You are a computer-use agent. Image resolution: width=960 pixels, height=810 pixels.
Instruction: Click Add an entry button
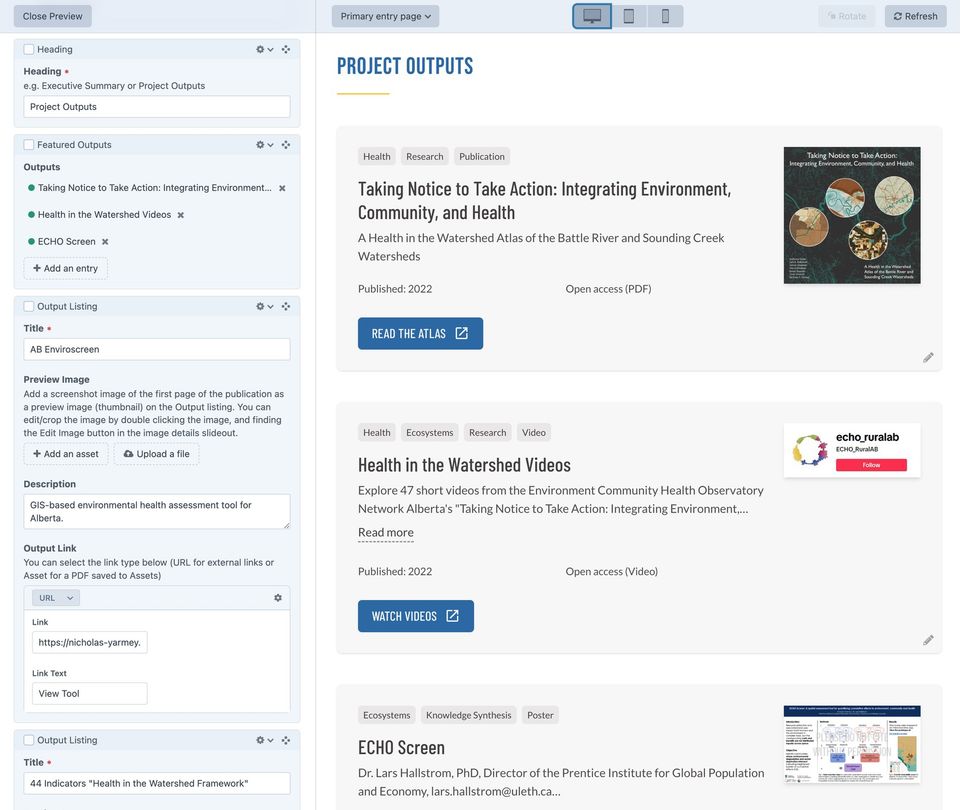click(x=66, y=268)
